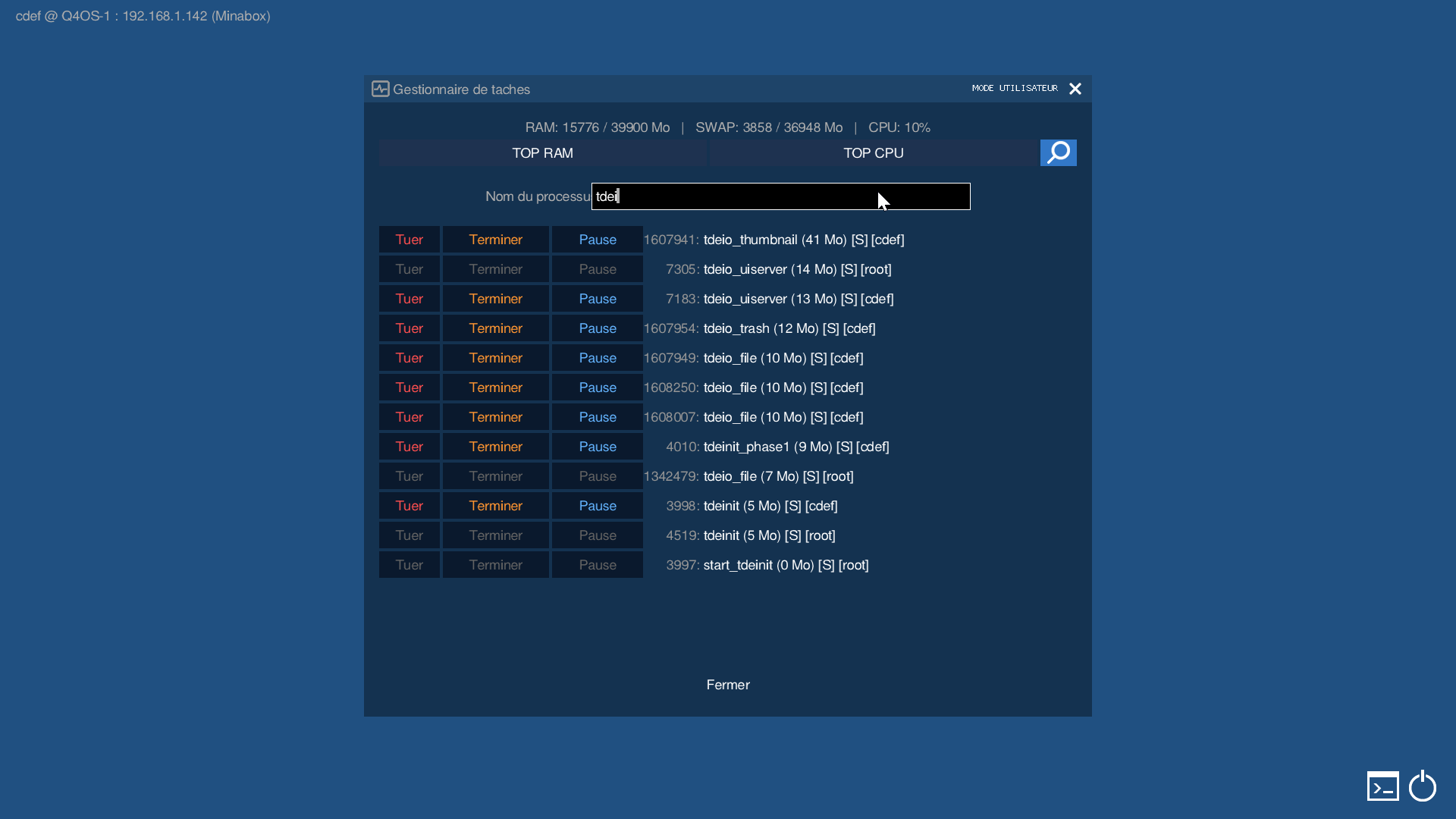Pause the tdeio_thumbnail process

[598, 240]
